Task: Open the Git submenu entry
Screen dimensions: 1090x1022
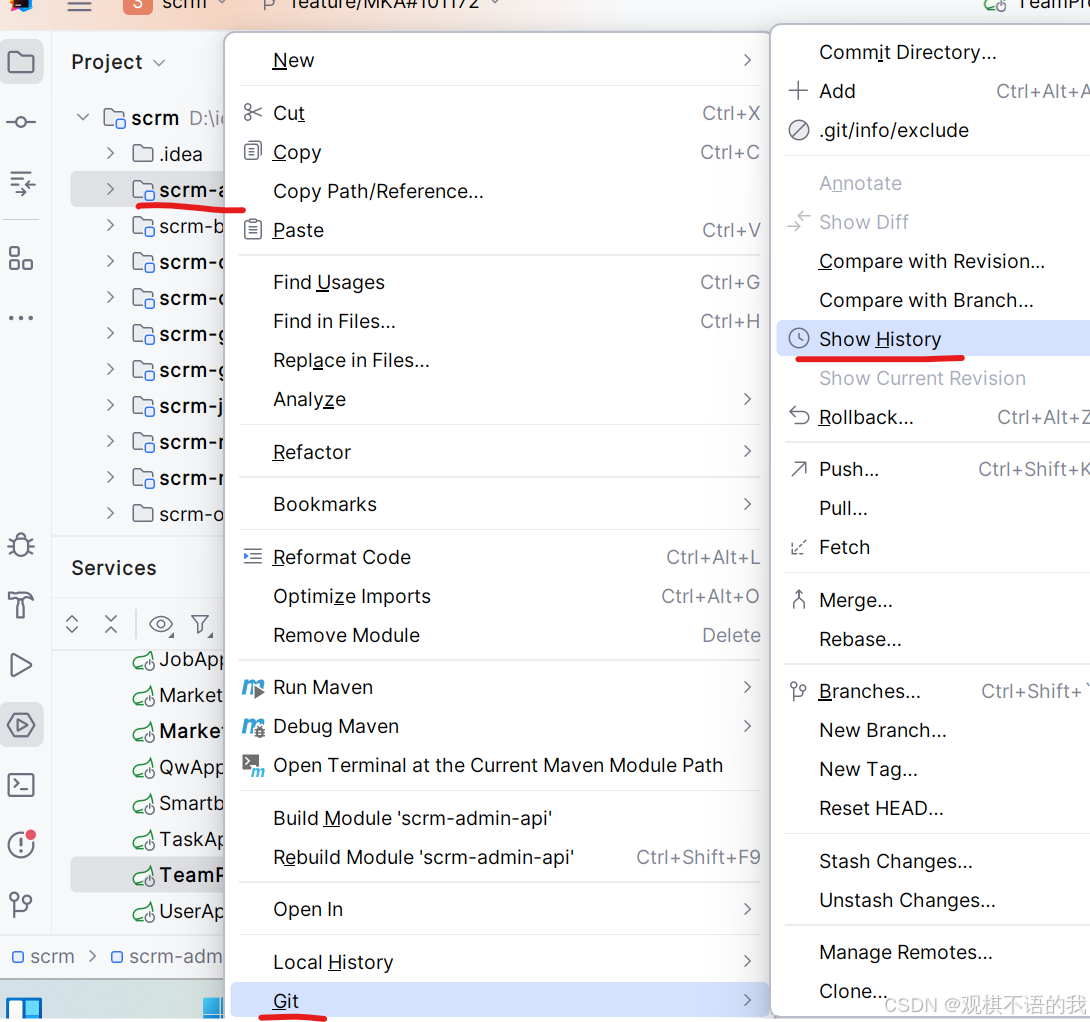Action: 499,1000
